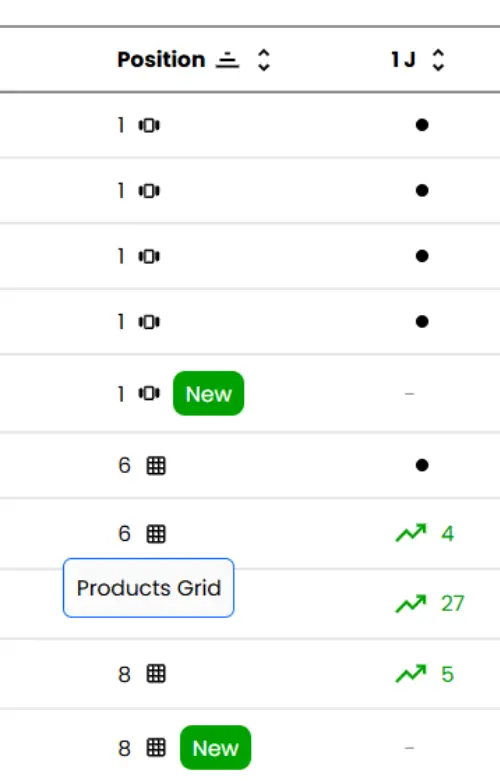Click the New badge in the position 1 row
This screenshot has height=781, width=500.
point(209,393)
